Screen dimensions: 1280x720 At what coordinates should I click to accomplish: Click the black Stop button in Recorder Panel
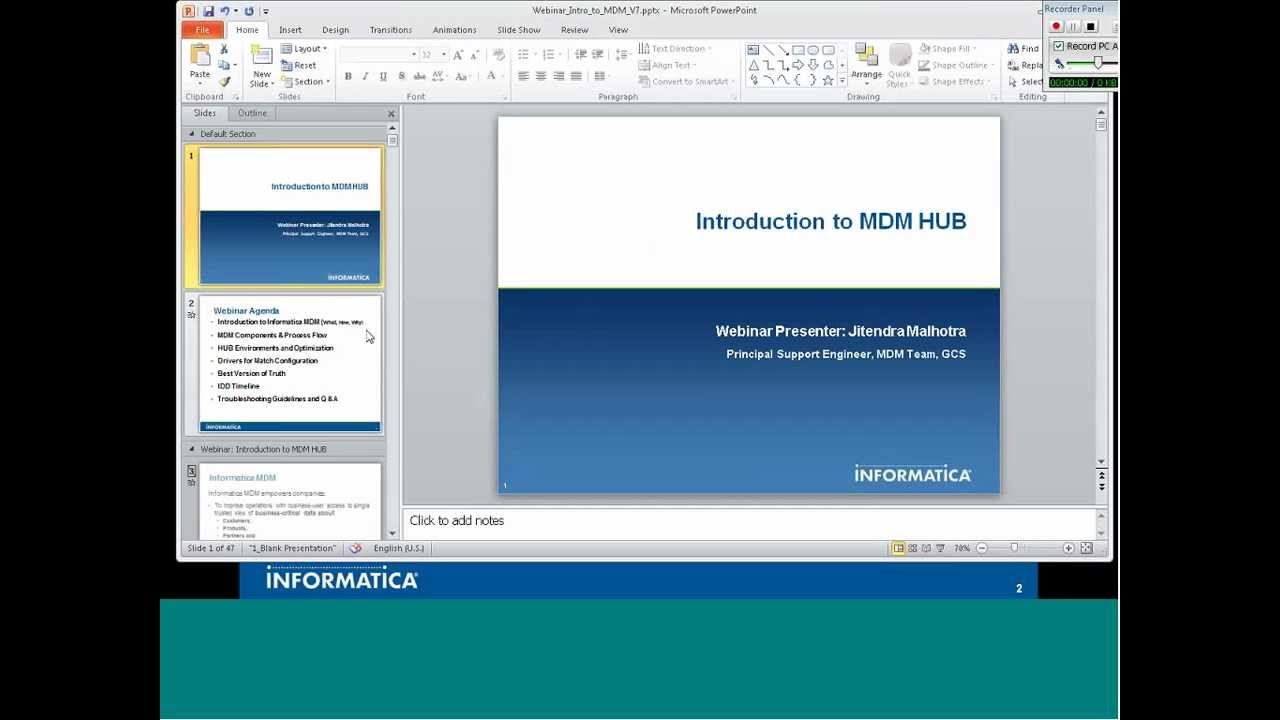click(x=1091, y=27)
